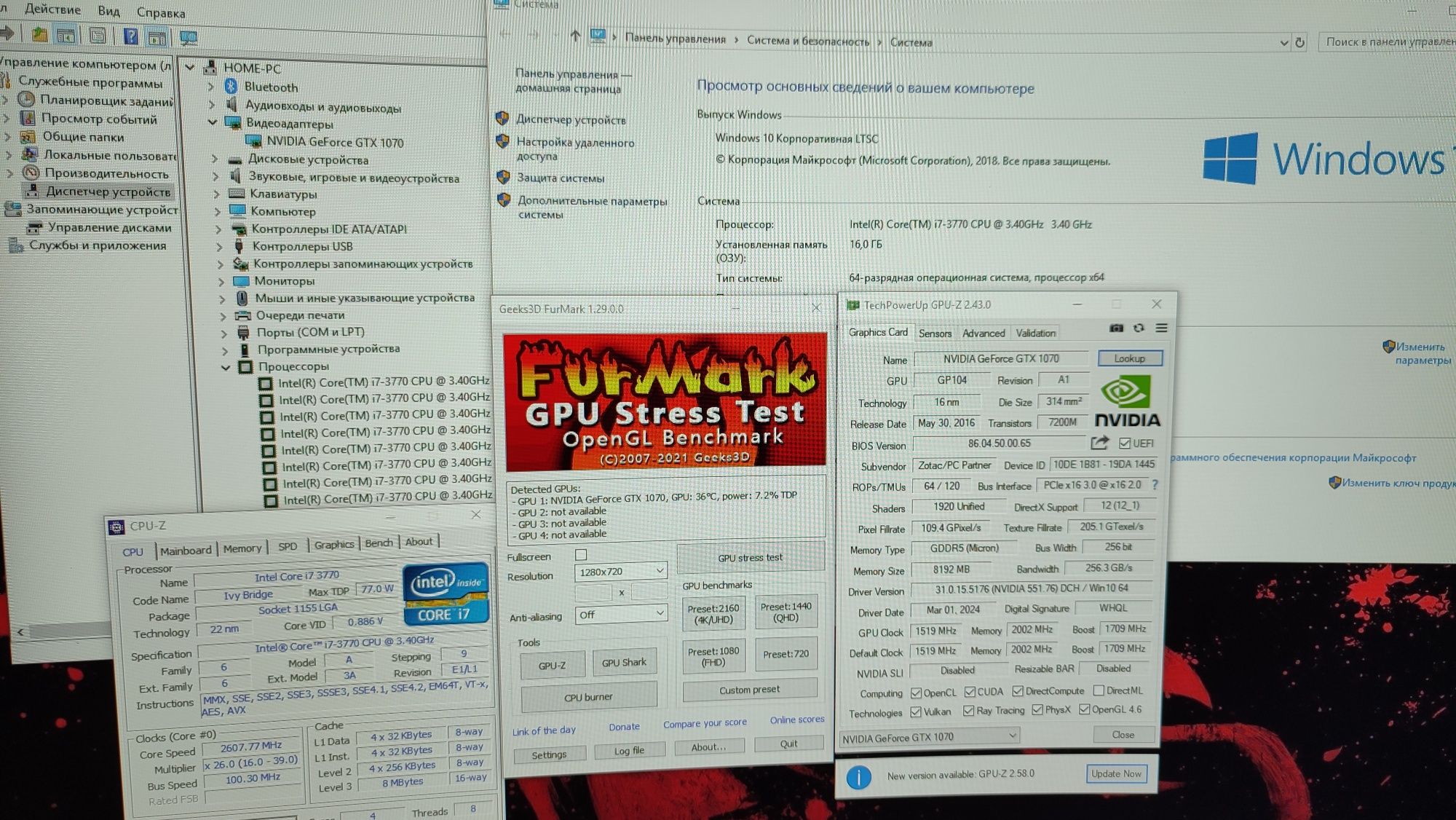
Task: Click the Performance icon in left tree
Action: [x=31, y=173]
